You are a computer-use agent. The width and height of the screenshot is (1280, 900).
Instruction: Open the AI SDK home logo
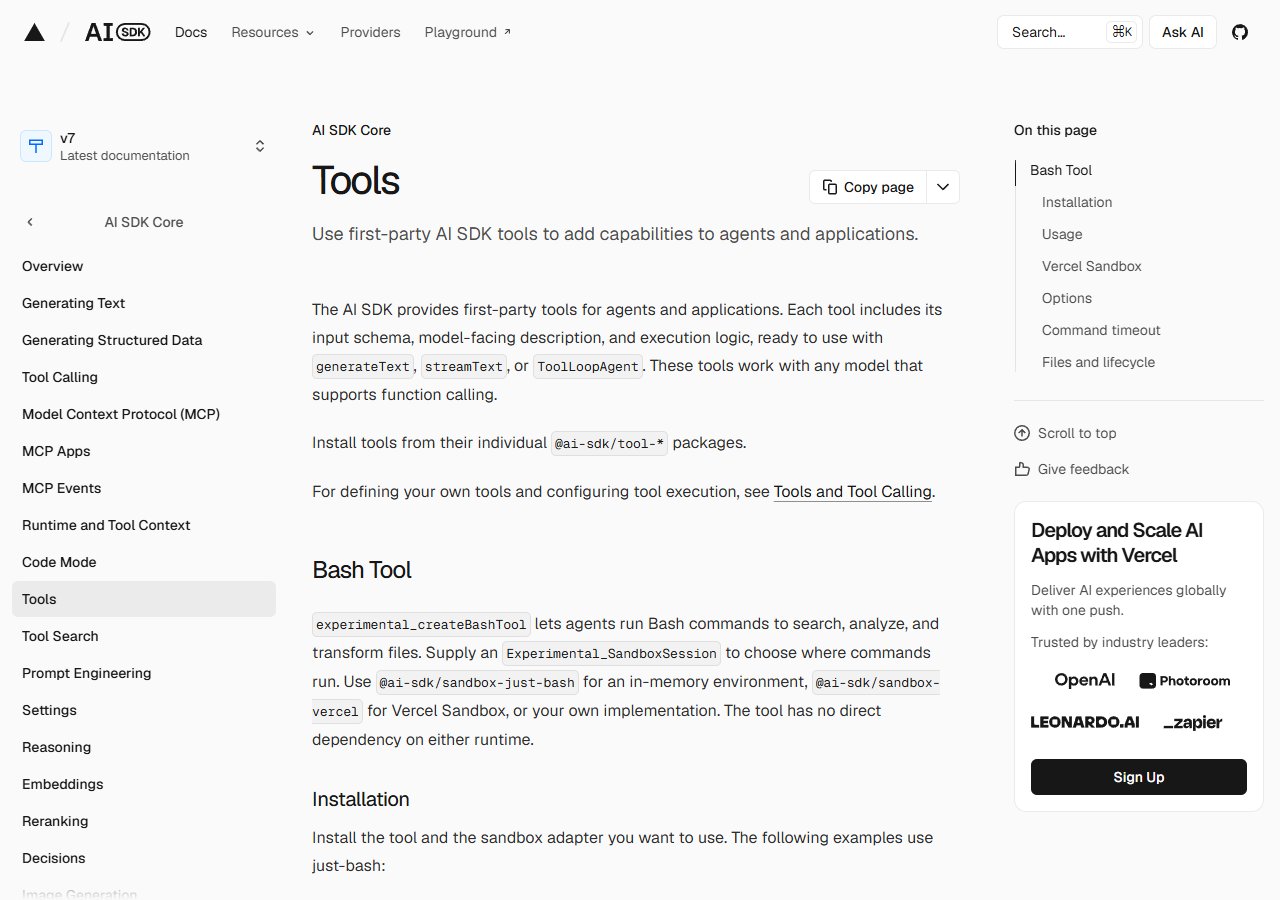tap(118, 32)
